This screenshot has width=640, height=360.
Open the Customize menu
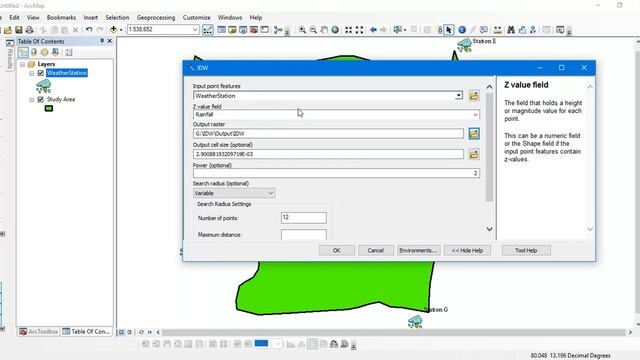click(196, 18)
